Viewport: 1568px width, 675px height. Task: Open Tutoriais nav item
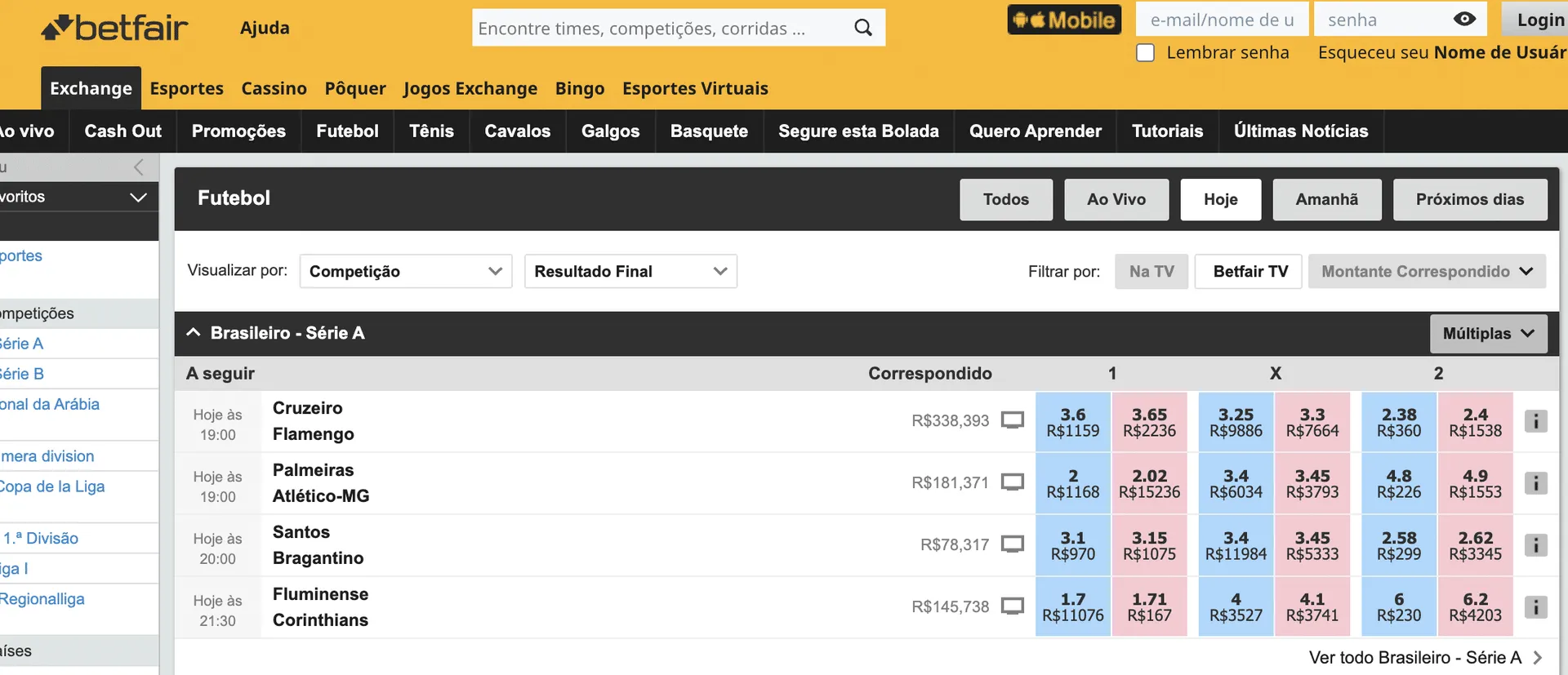click(x=1168, y=131)
